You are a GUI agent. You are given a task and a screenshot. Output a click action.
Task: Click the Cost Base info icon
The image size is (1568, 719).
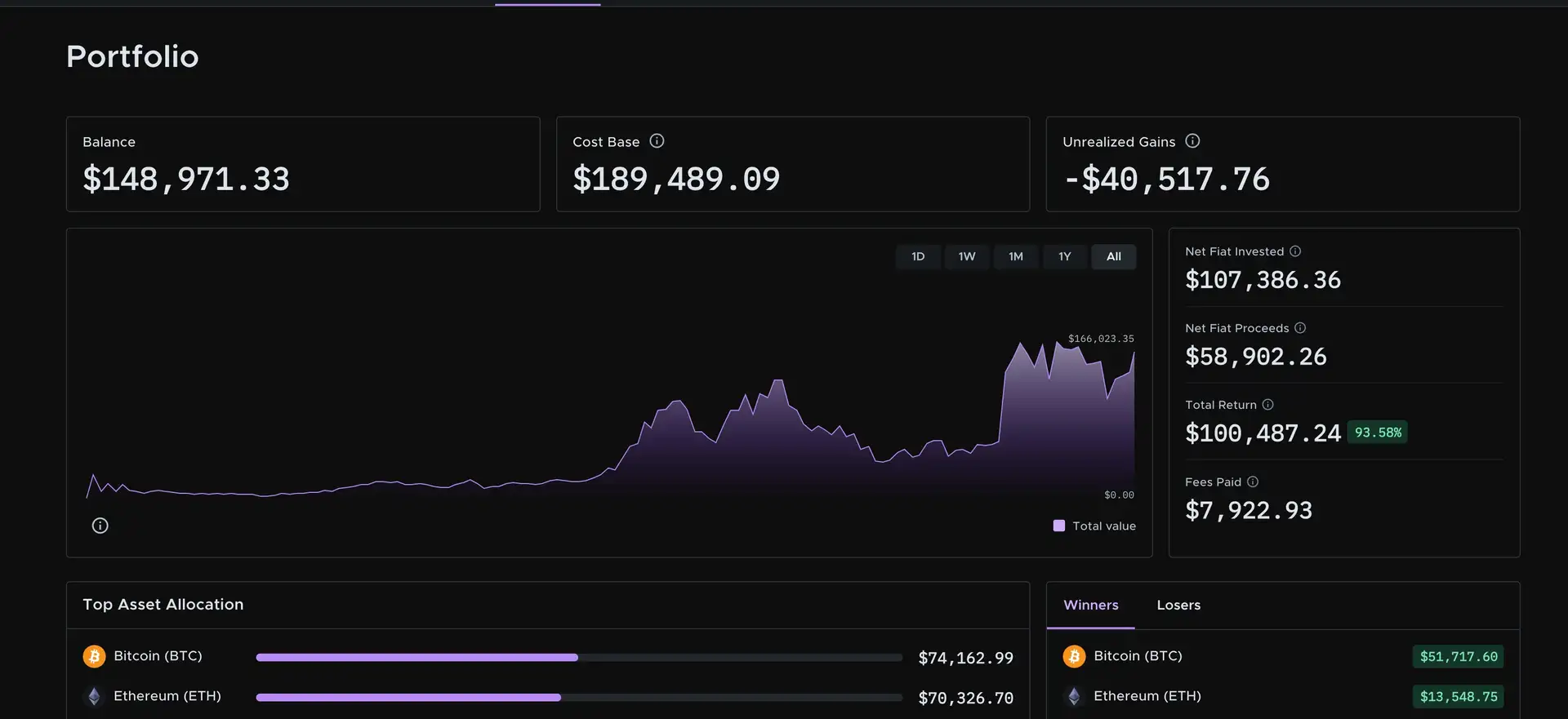coord(657,141)
